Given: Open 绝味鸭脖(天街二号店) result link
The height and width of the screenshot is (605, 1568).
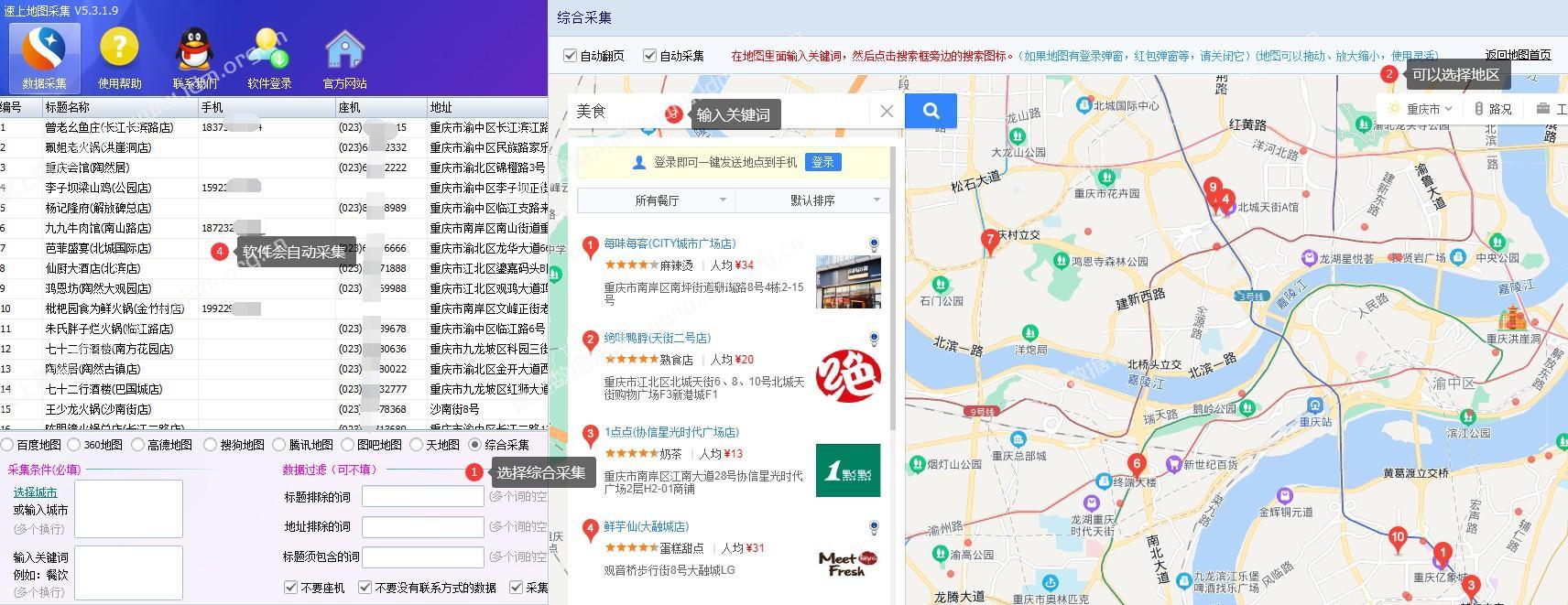Looking at the screenshot, I should [x=657, y=338].
